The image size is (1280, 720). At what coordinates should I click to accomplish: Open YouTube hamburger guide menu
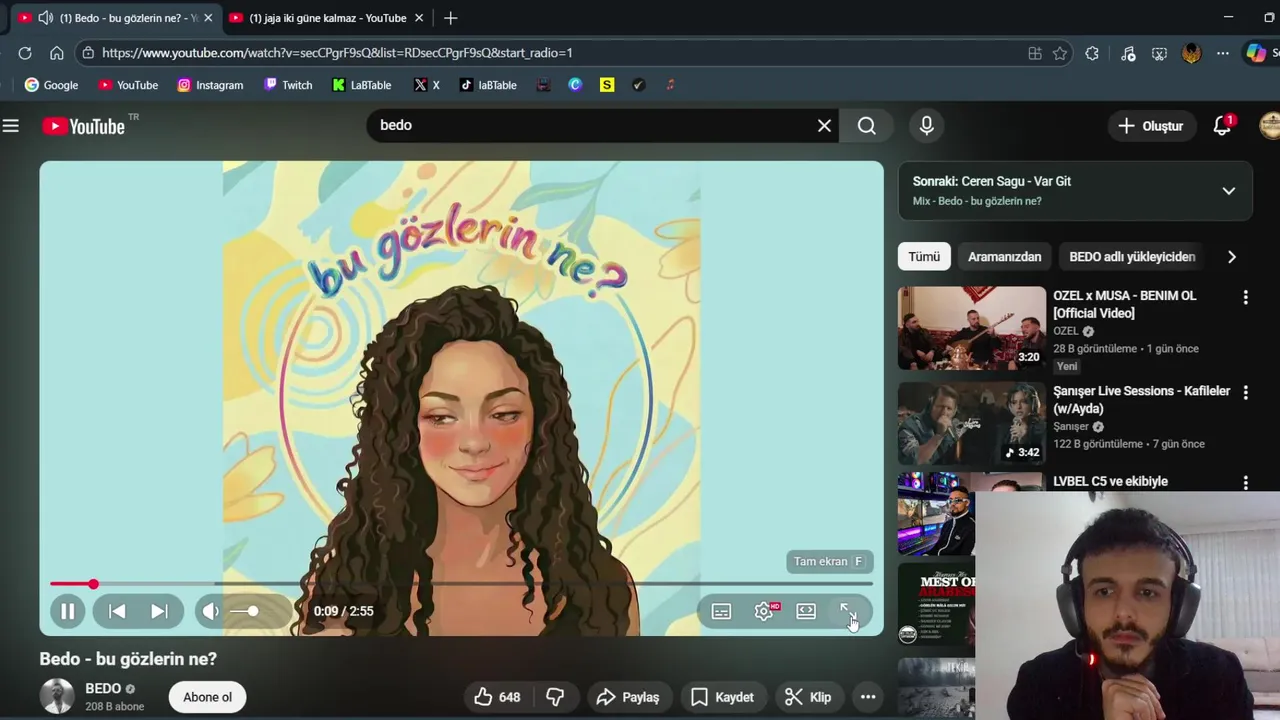point(11,126)
